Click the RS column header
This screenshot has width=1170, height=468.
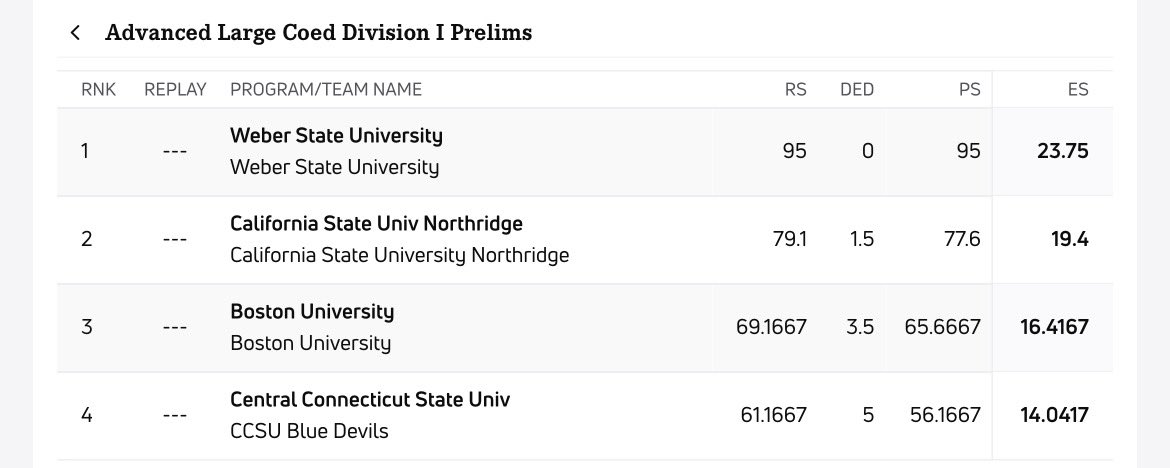pos(795,89)
